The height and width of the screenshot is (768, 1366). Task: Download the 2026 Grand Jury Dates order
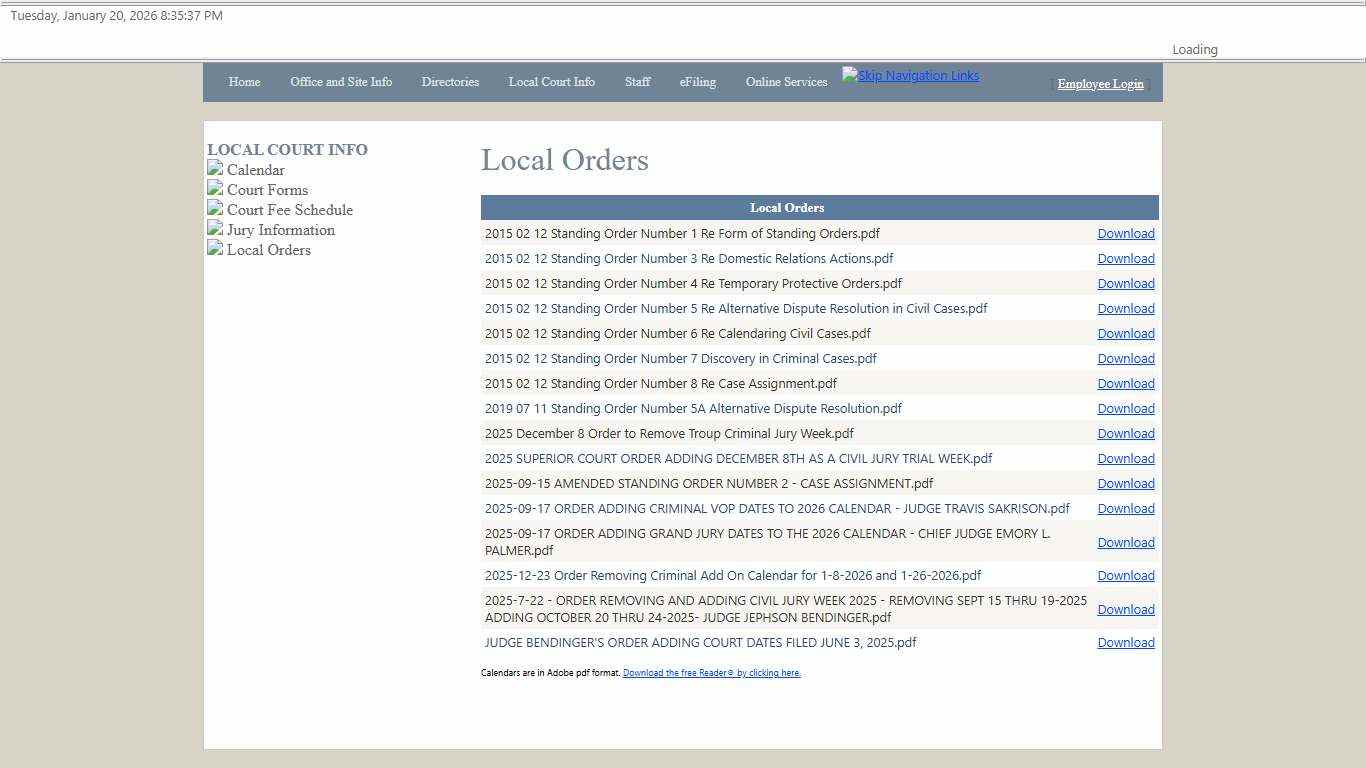(x=1126, y=542)
